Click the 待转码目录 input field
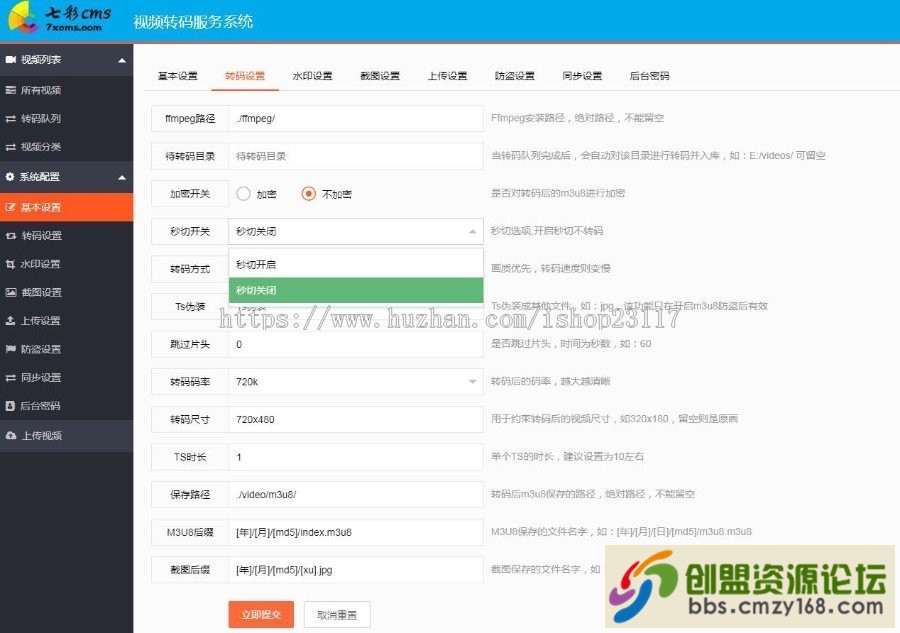Image resolution: width=900 pixels, height=633 pixels. click(x=356, y=156)
